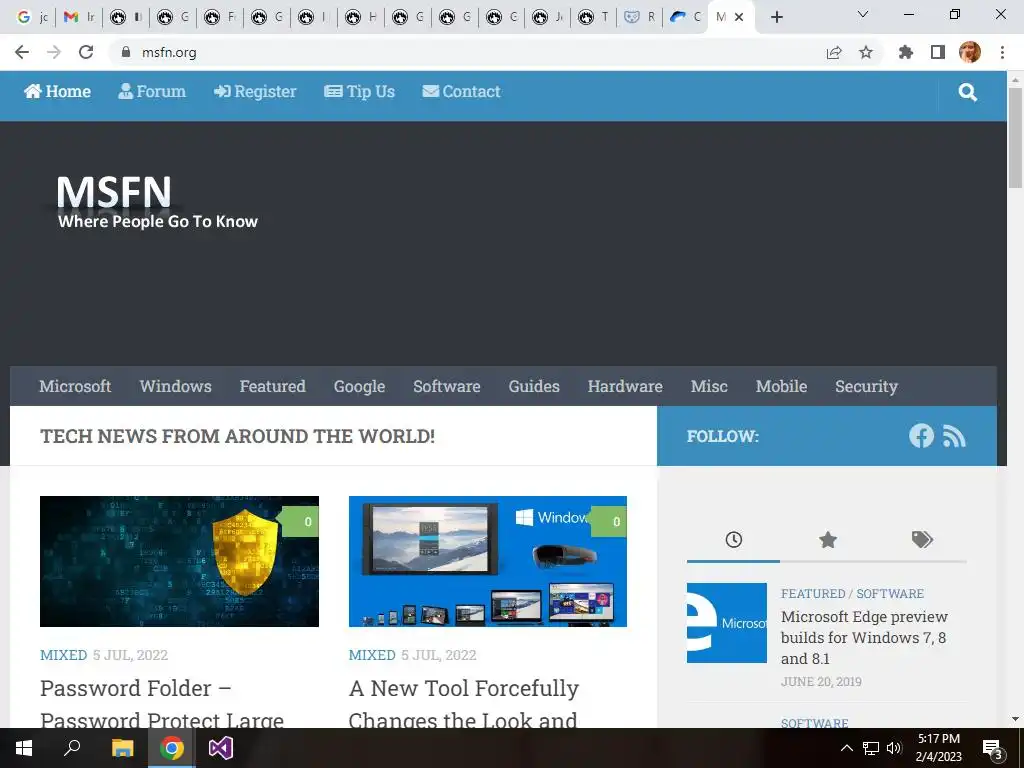Open the Software category menu
The image size is (1024, 768).
coord(447,386)
